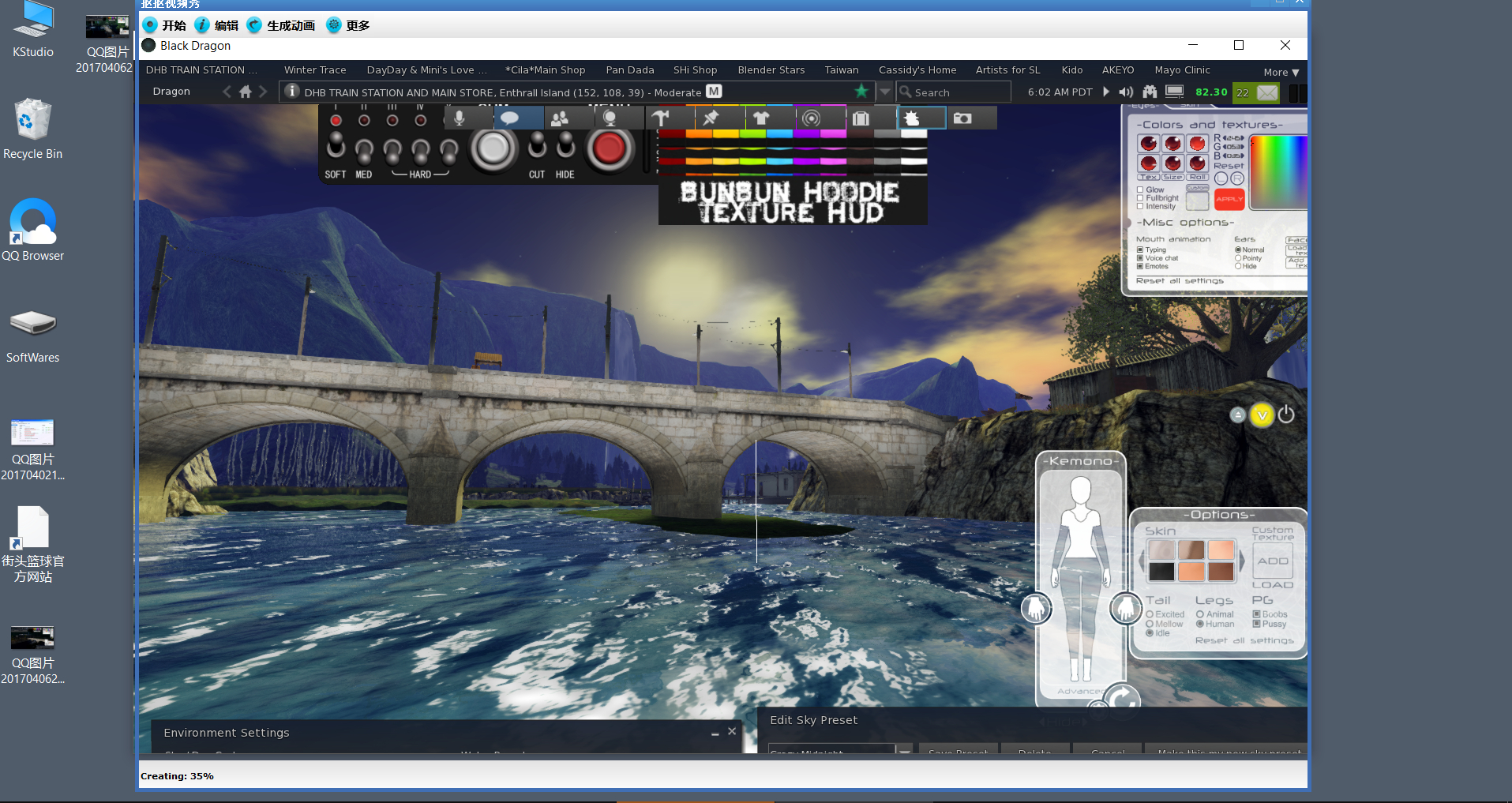Image resolution: width=1512 pixels, height=803 pixels.
Task: Enable the Intensity checkbox
Action: point(1140,206)
